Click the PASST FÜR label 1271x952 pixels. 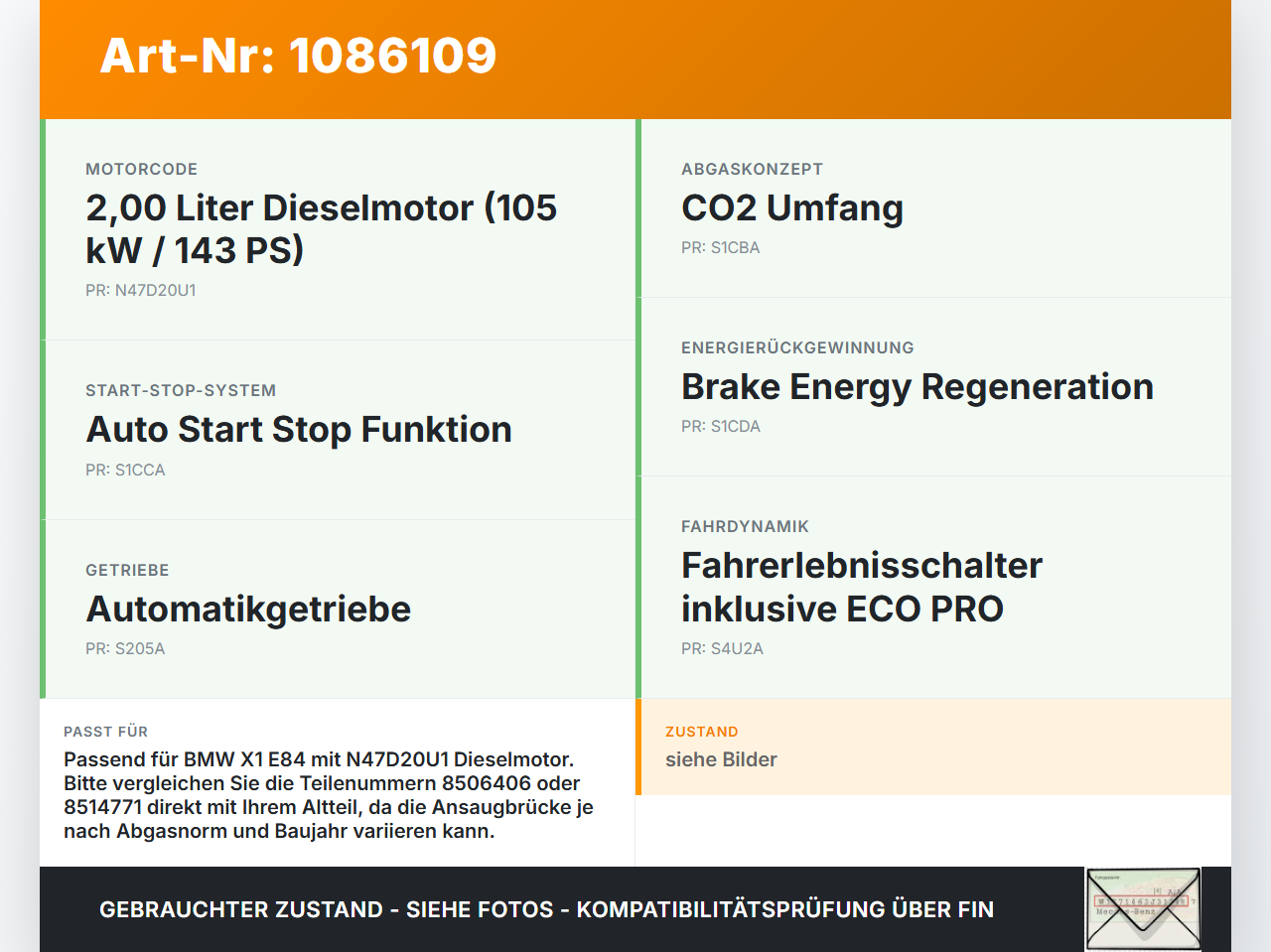click(105, 732)
